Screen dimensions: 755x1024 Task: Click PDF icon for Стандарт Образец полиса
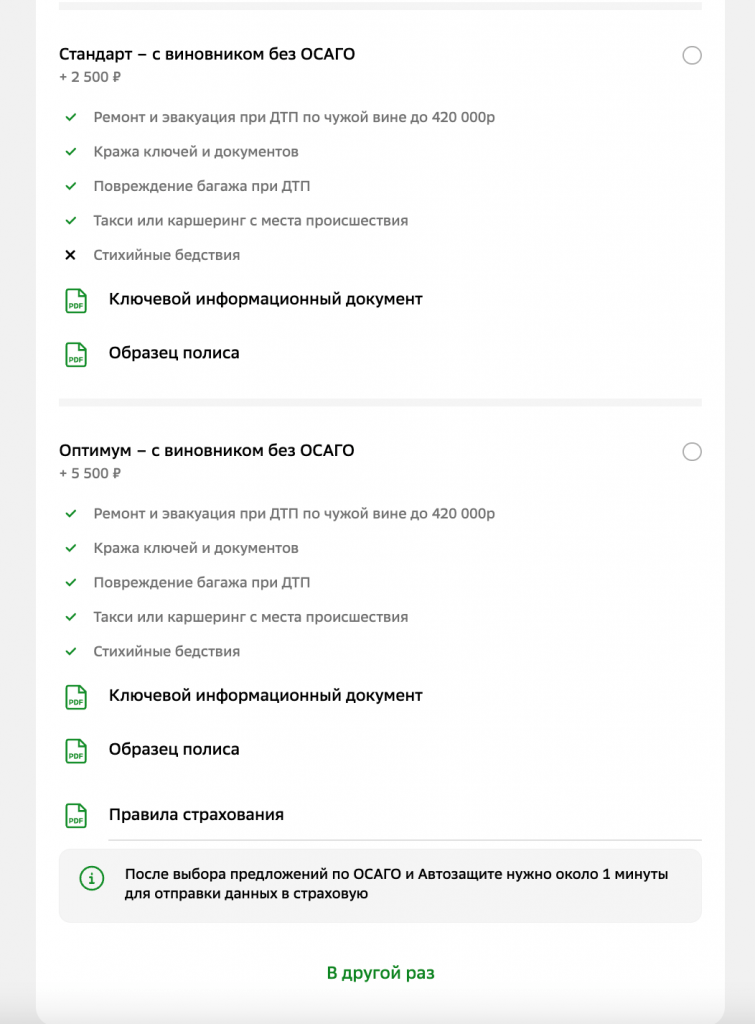pos(76,354)
